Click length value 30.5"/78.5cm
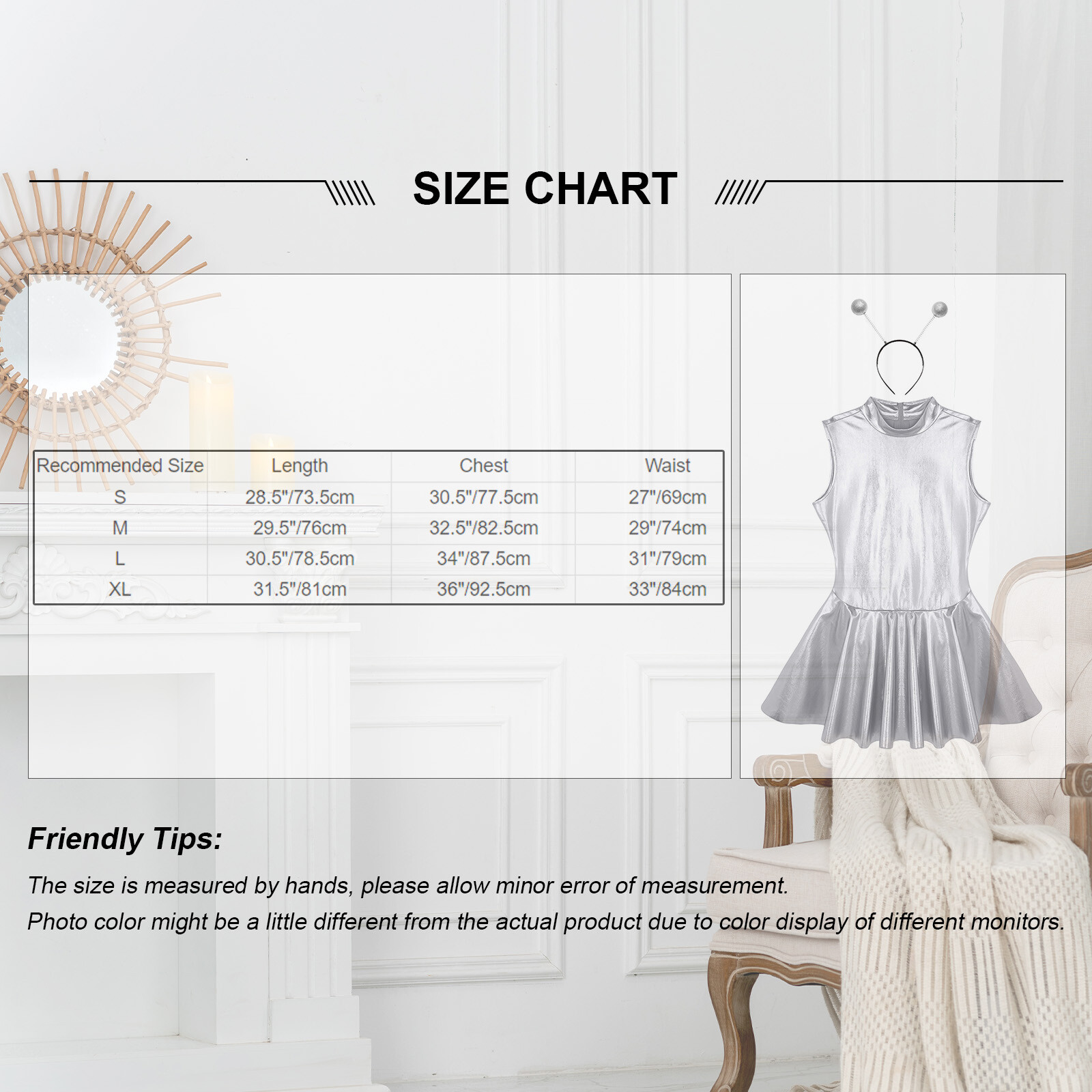Image resolution: width=1092 pixels, height=1092 pixels. 300,558
